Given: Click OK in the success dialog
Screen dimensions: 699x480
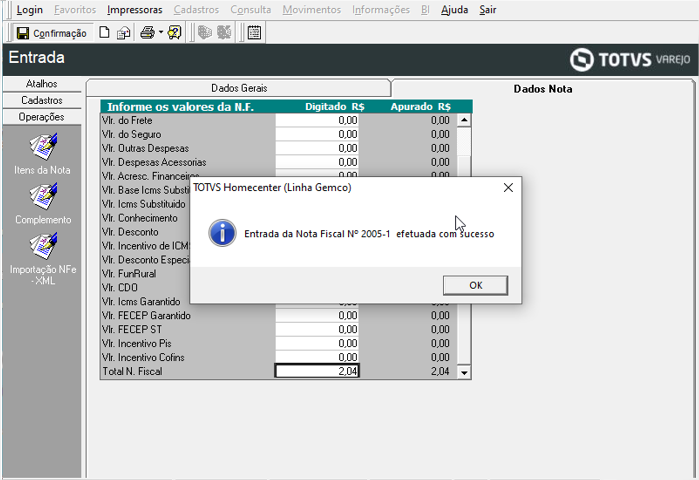Looking at the screenshot, I should [475, 285].
